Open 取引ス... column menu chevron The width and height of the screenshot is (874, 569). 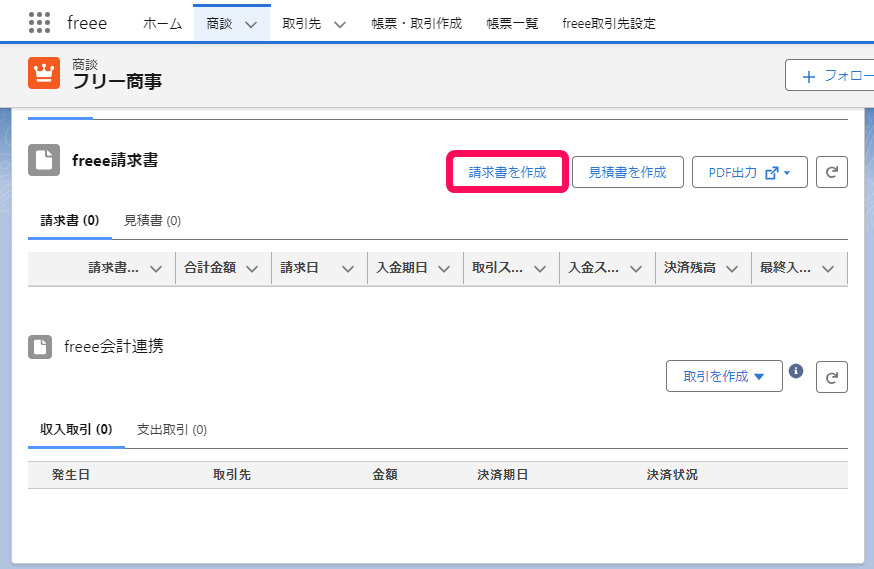540,269
